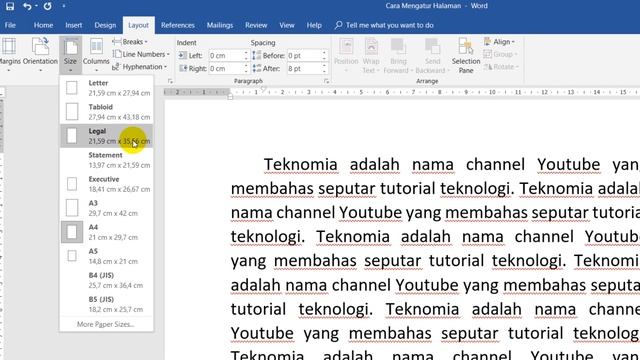
Task: Switch to the References tab
Action: pyautogui.click(x=178, y=25)
